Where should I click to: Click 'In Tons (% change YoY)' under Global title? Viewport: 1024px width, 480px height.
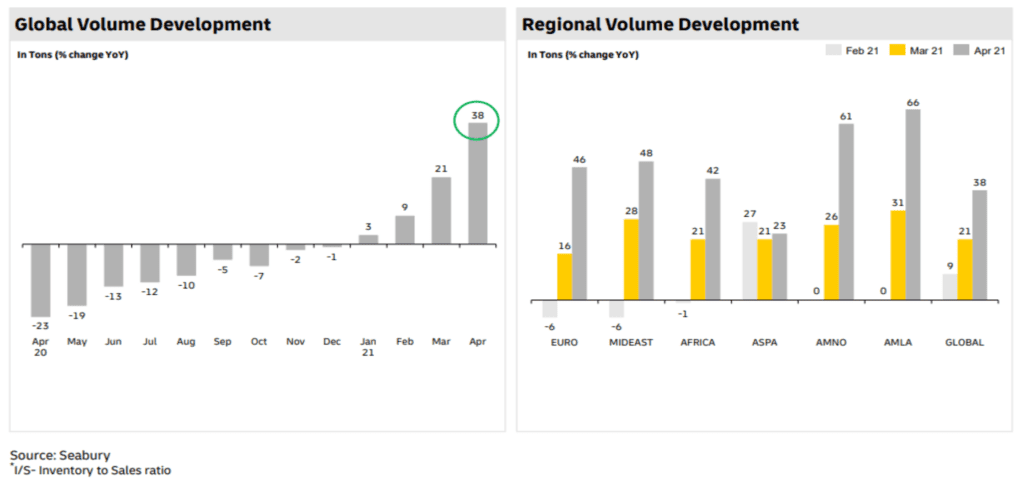click(72, 55)
